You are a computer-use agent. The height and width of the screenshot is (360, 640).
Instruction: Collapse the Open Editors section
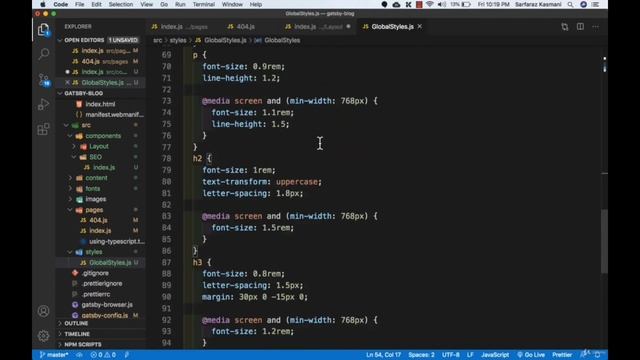pyautogui.click(x=60, y=40)
